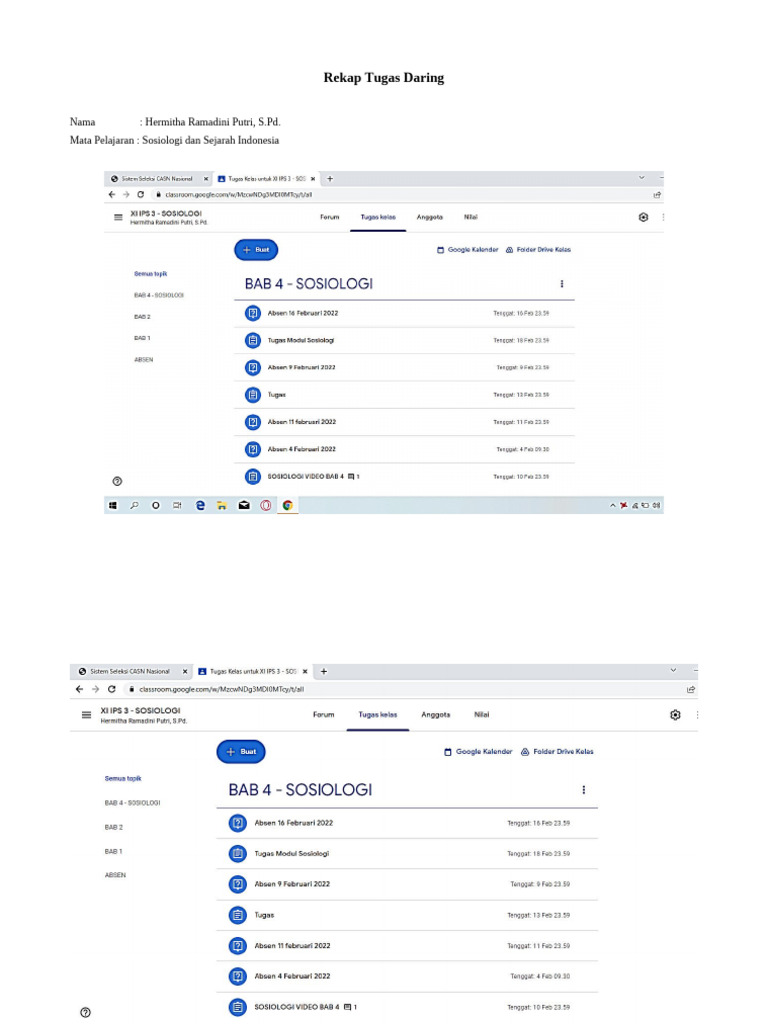Open the Mail app on taskbar

(244, 505)
